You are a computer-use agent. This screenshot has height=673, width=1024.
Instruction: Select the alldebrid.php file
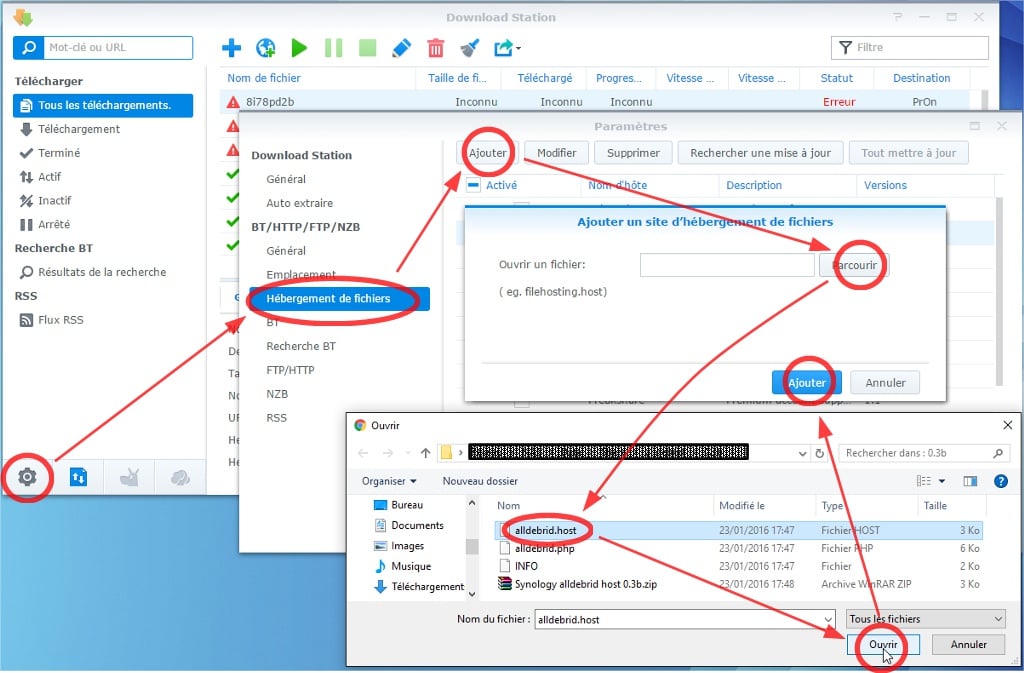coord(545,548)
